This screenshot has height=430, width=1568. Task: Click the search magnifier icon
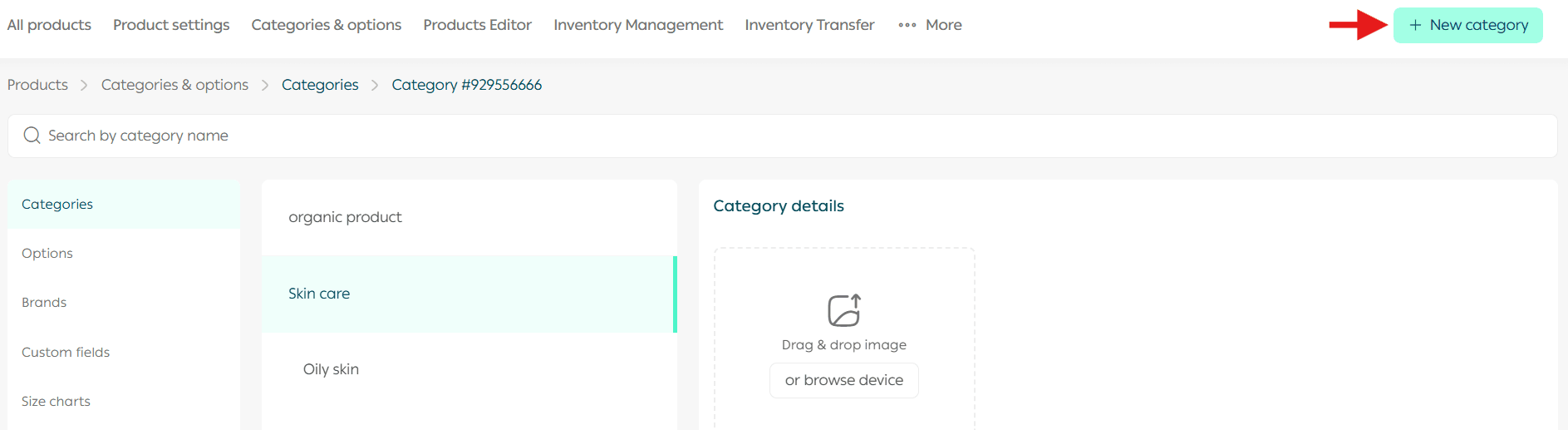pos(32,136)
